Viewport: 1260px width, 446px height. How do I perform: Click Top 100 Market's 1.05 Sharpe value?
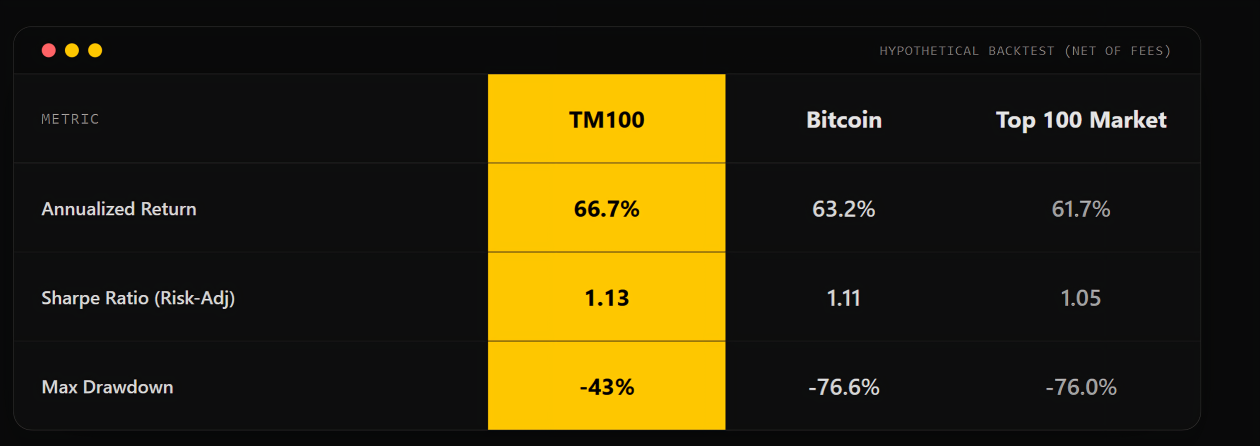click(1081, 298)
